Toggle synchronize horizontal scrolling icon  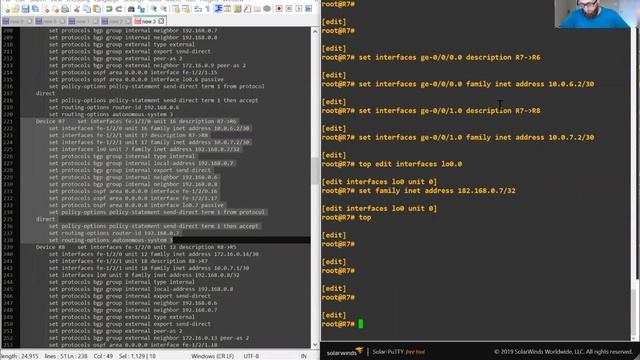click(x=186, y=9)
